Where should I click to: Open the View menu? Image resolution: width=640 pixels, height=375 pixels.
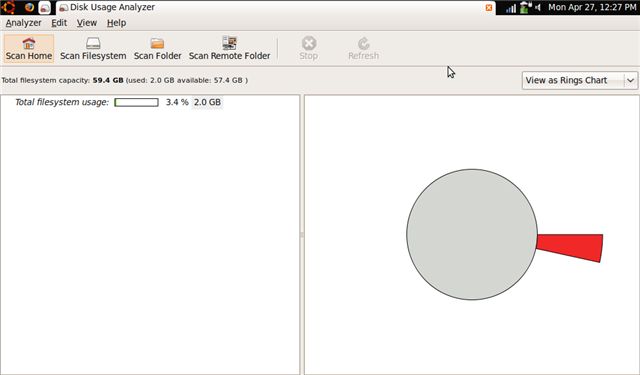[87, 23]
